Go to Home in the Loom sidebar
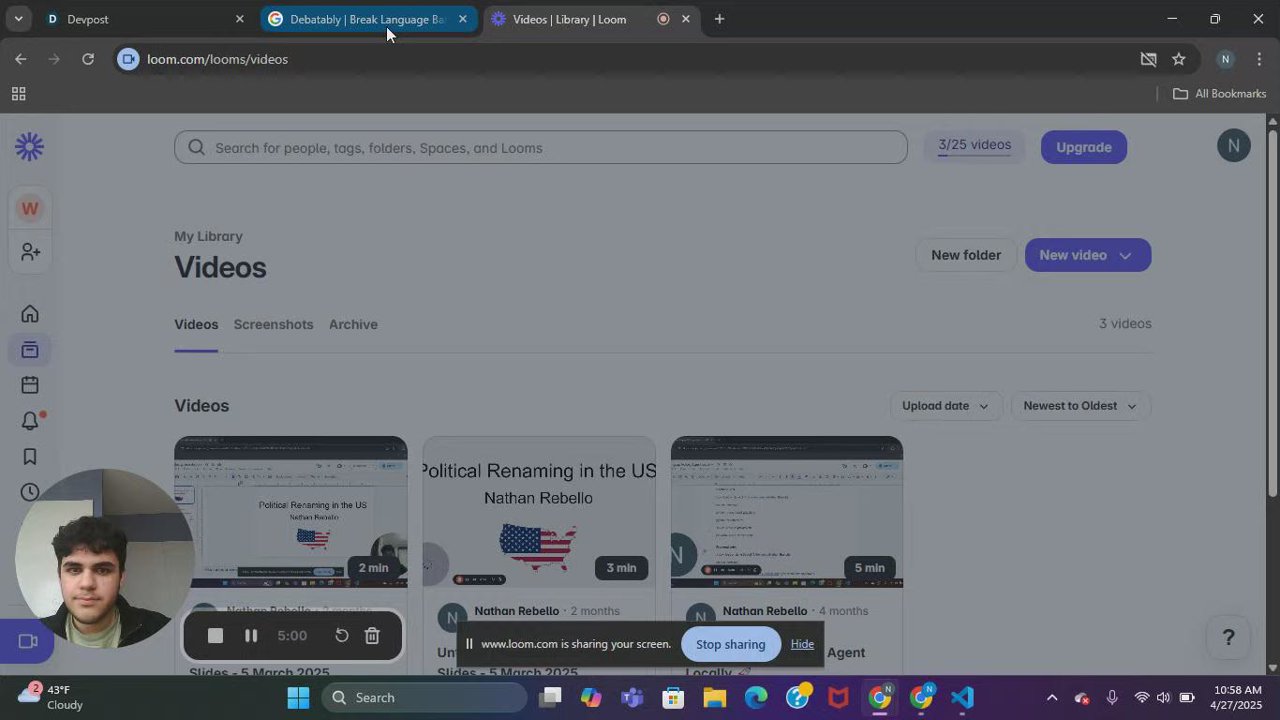The width and height of the screenshot is (1280, 720). point(30,314)
